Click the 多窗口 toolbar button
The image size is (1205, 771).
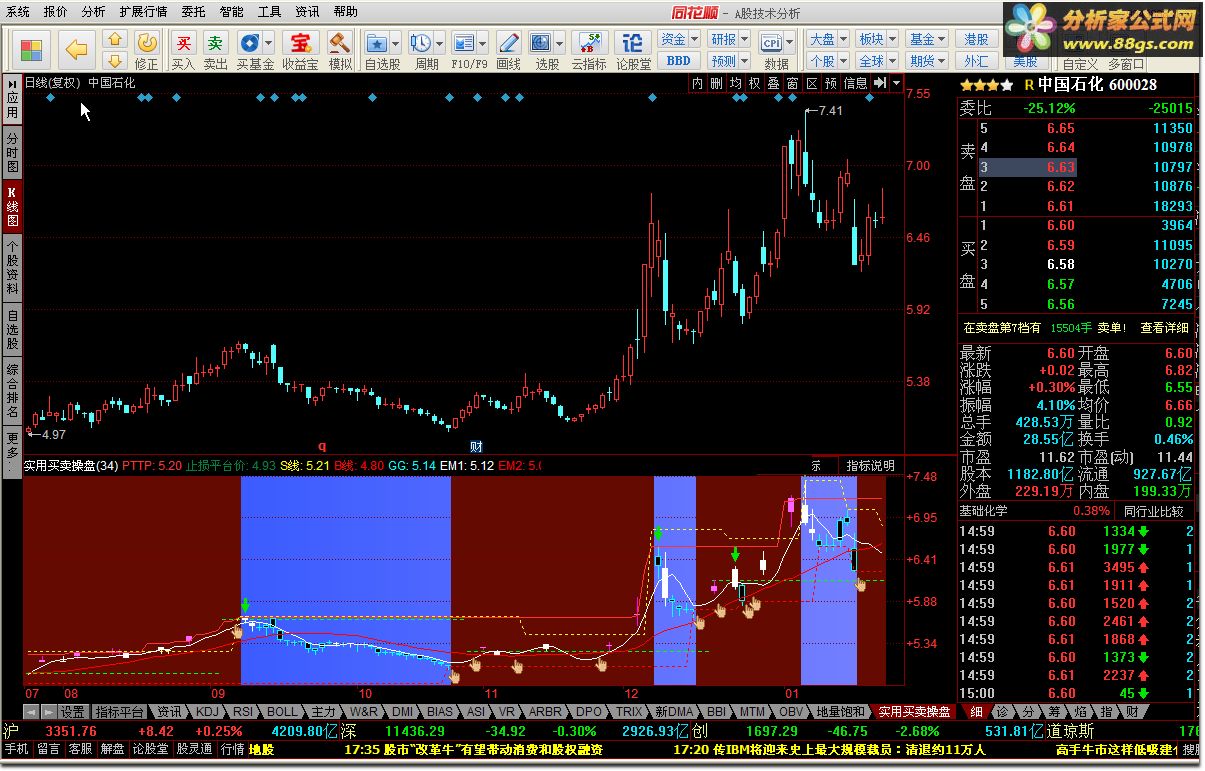[x=1127, y=63]
